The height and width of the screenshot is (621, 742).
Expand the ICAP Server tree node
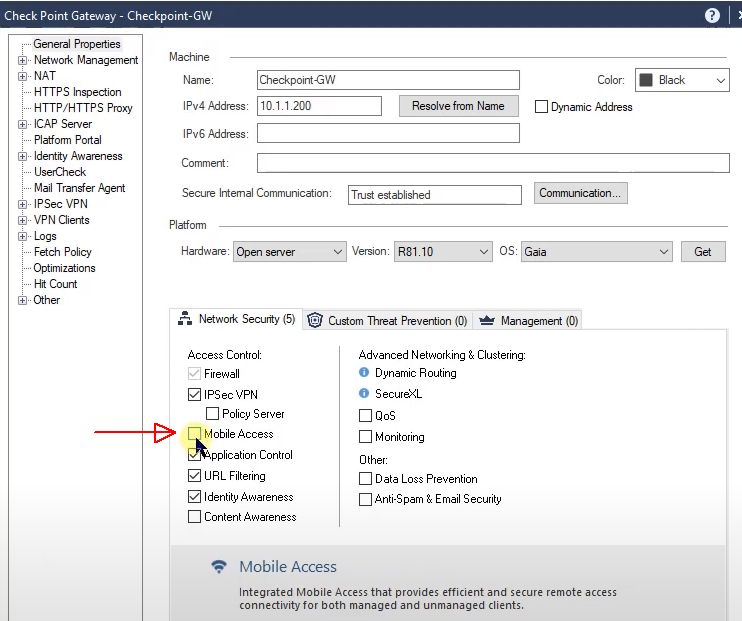pos(22,124)
